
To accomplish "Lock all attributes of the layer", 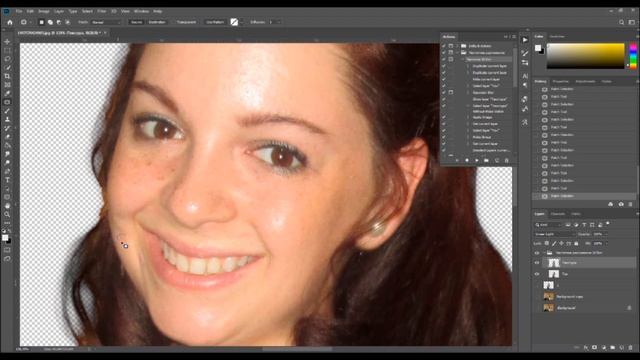I will [576, 243].
